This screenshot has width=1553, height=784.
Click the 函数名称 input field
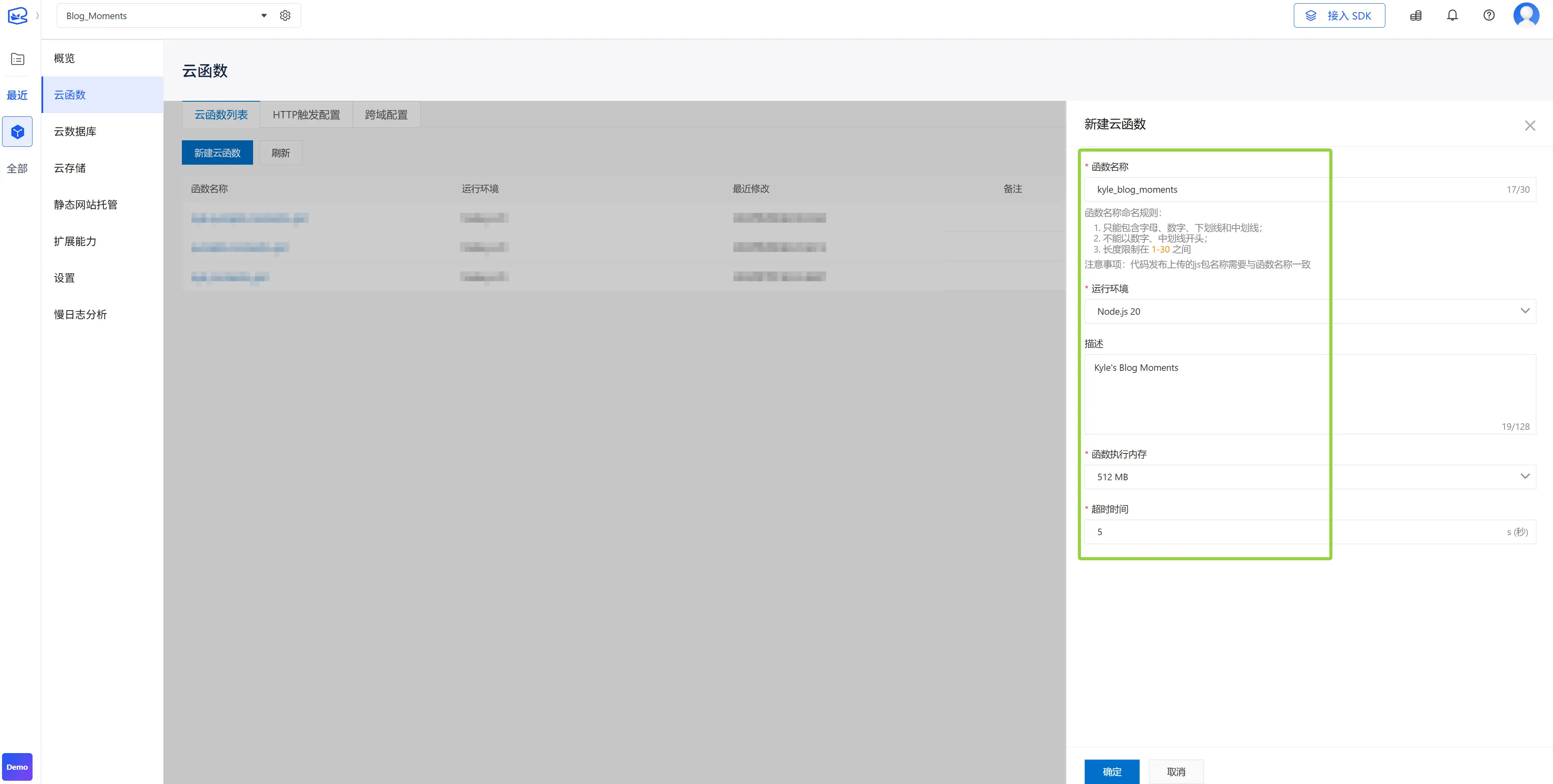click(x=1296, y=189)
